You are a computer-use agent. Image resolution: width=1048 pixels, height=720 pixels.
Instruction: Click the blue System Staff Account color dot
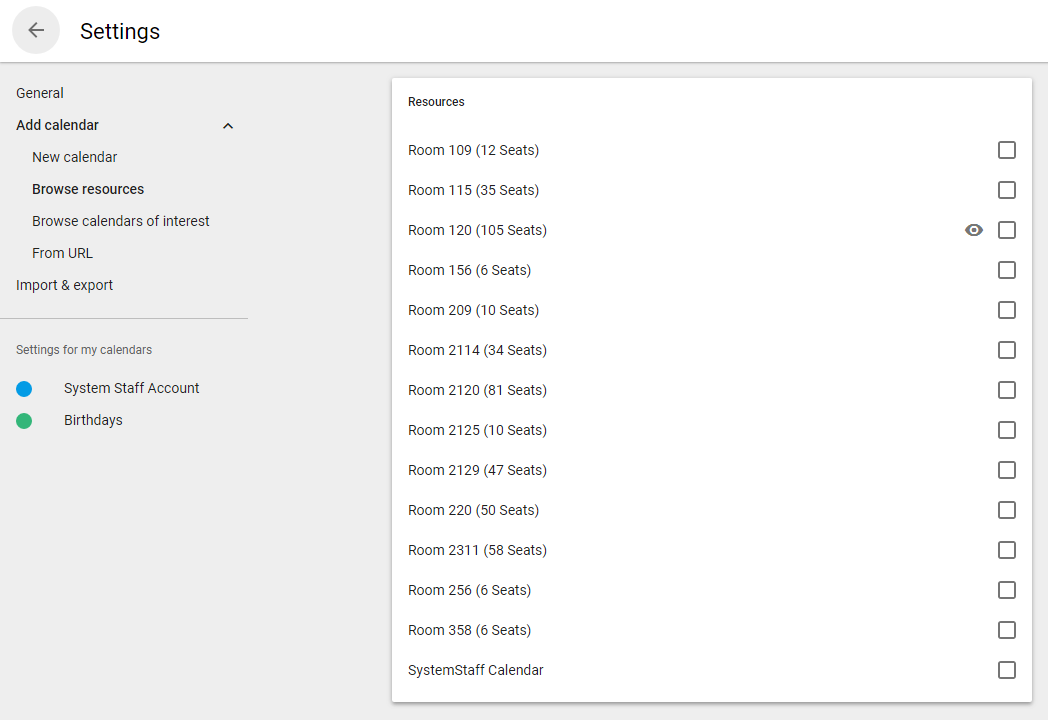[24, 389]
